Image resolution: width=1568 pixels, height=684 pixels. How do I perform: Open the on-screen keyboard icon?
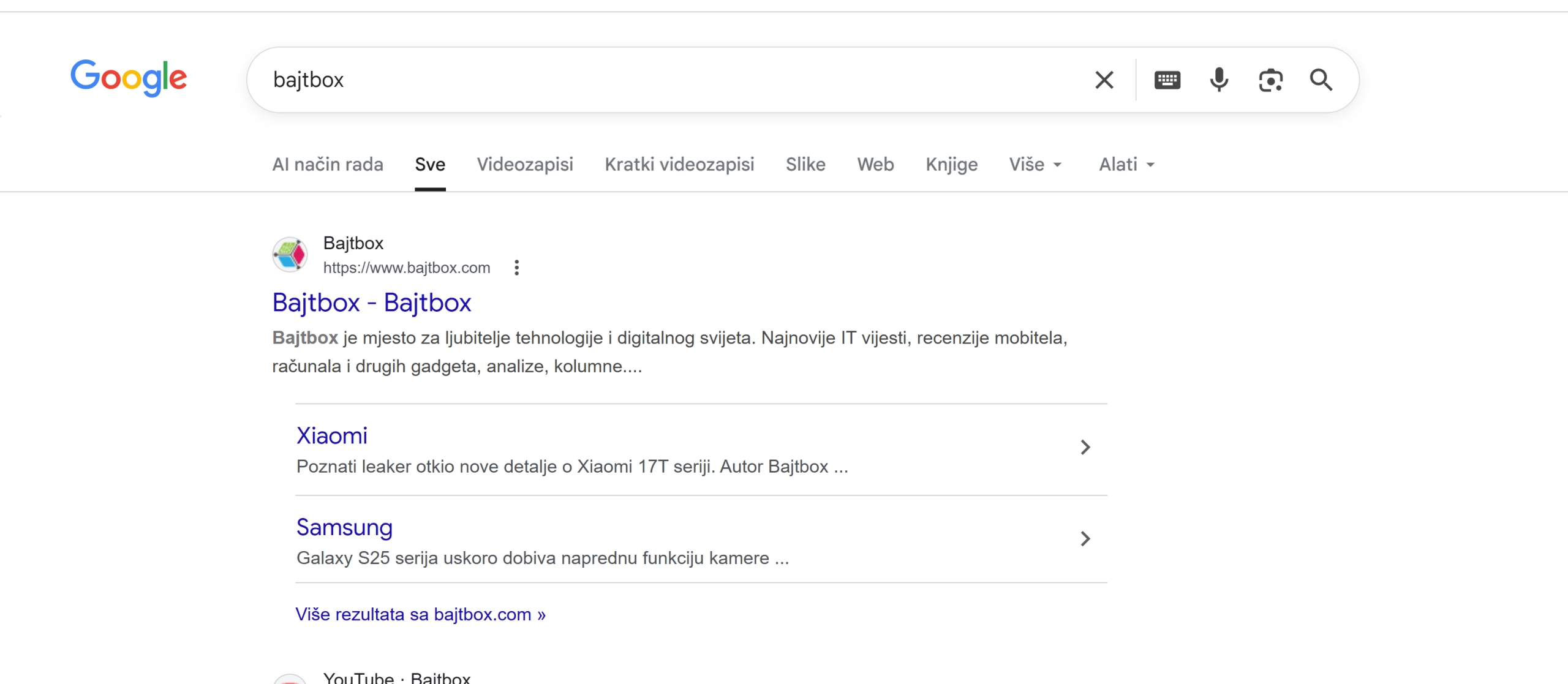coord(1167,80)
